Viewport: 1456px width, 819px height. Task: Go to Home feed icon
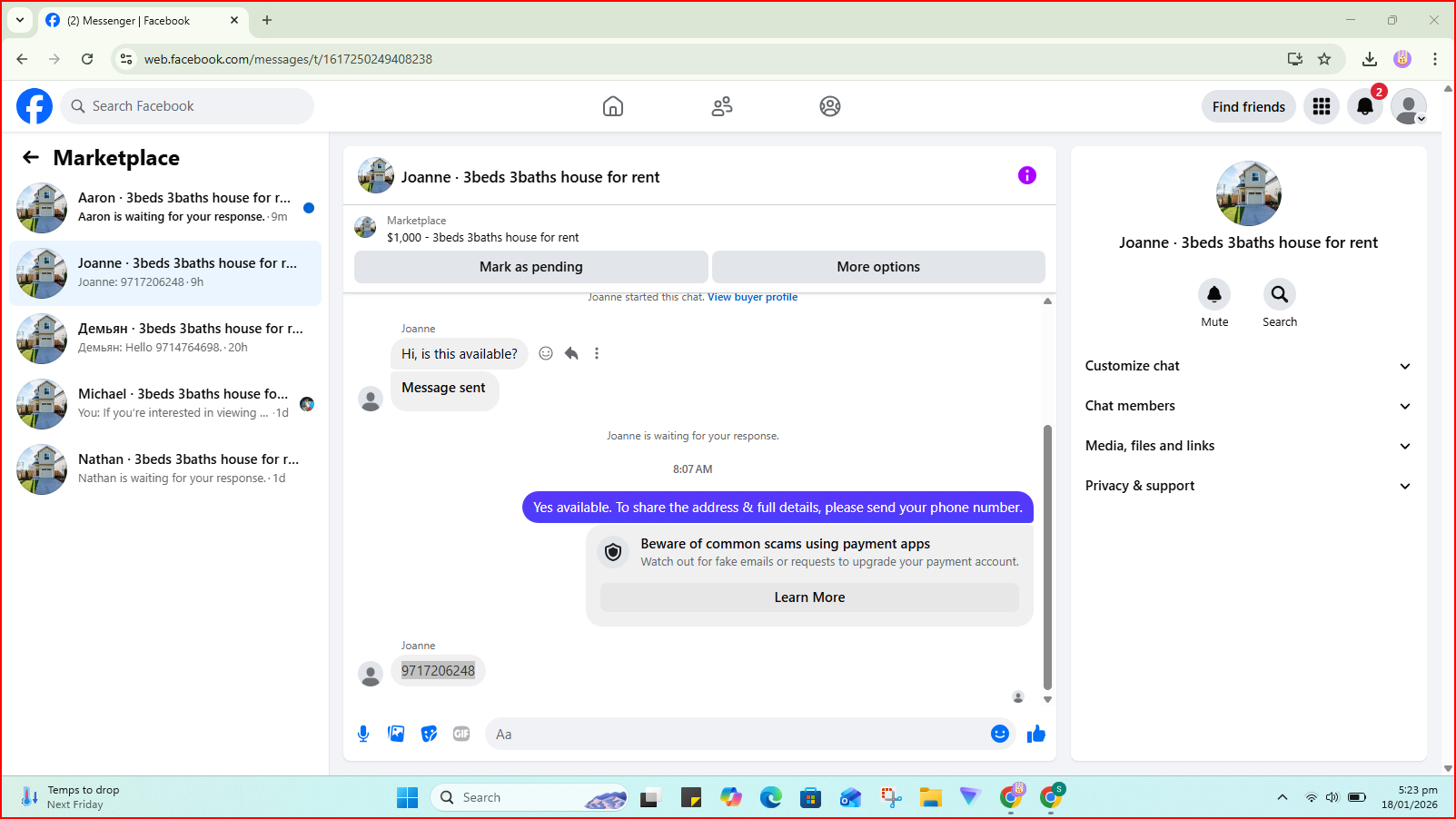(x=613, y=106)
